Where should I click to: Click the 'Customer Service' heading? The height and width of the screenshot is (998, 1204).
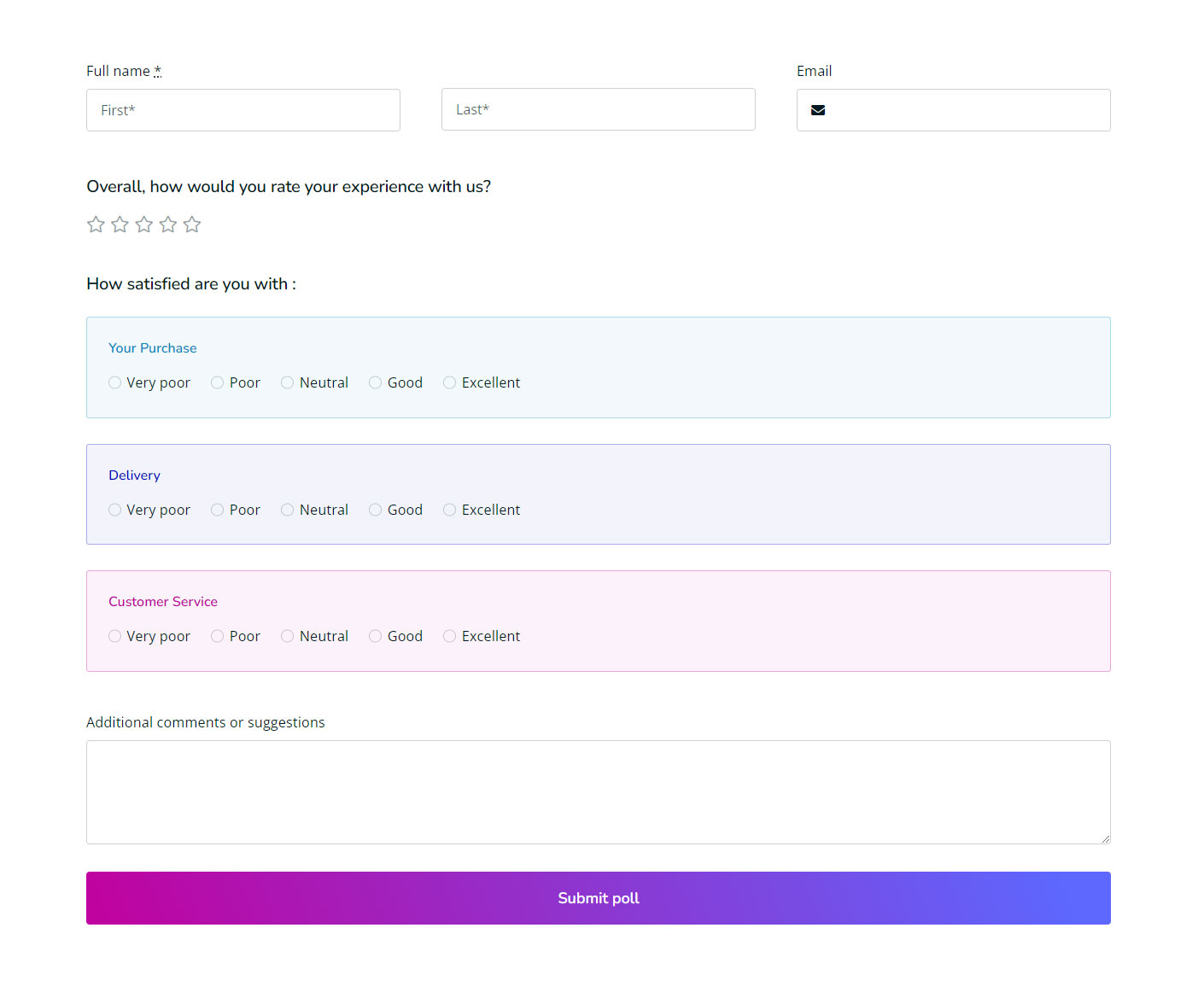click(x=163, y=602)
